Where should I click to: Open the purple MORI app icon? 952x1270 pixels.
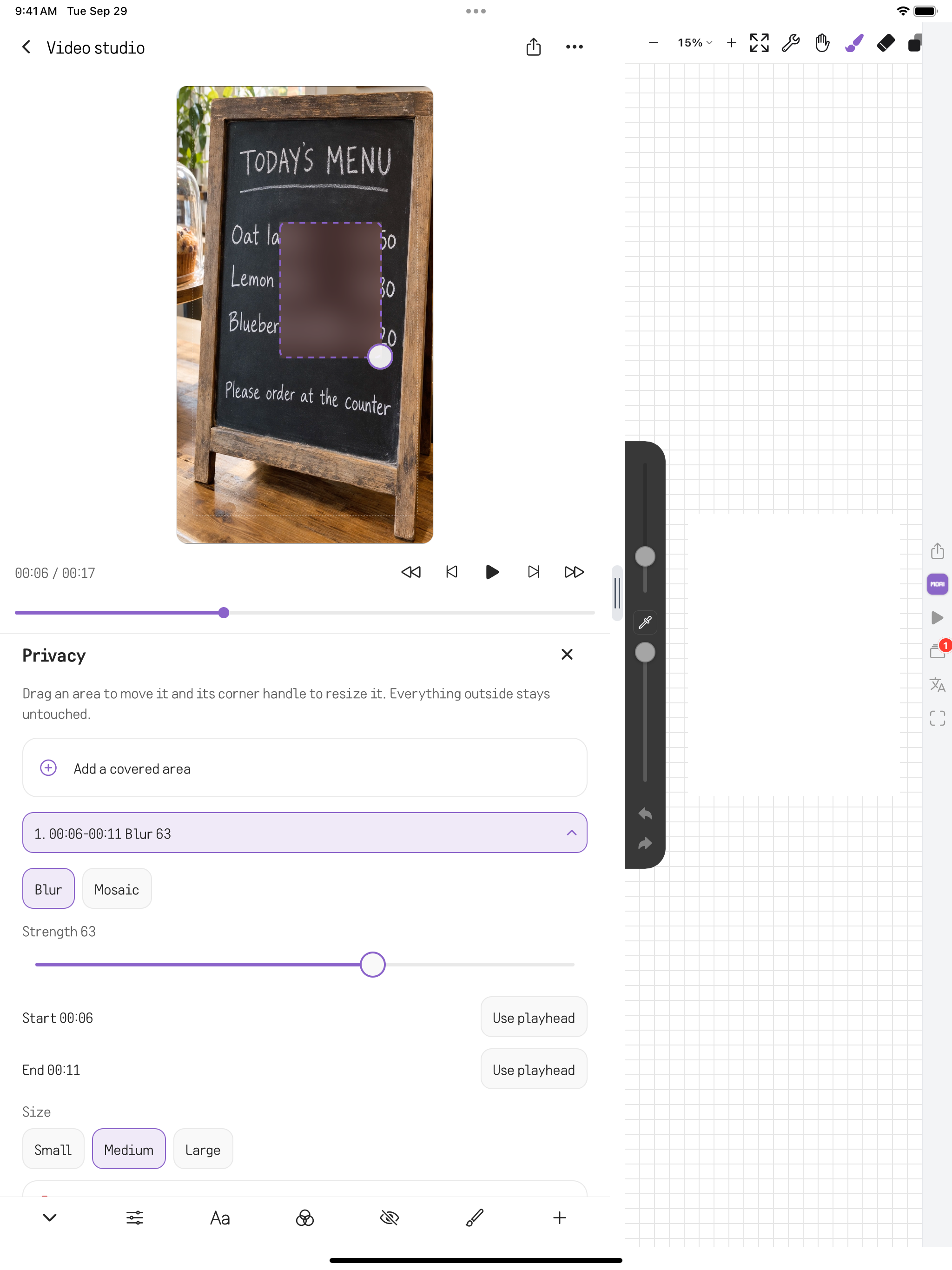click(x=938, y=584)
